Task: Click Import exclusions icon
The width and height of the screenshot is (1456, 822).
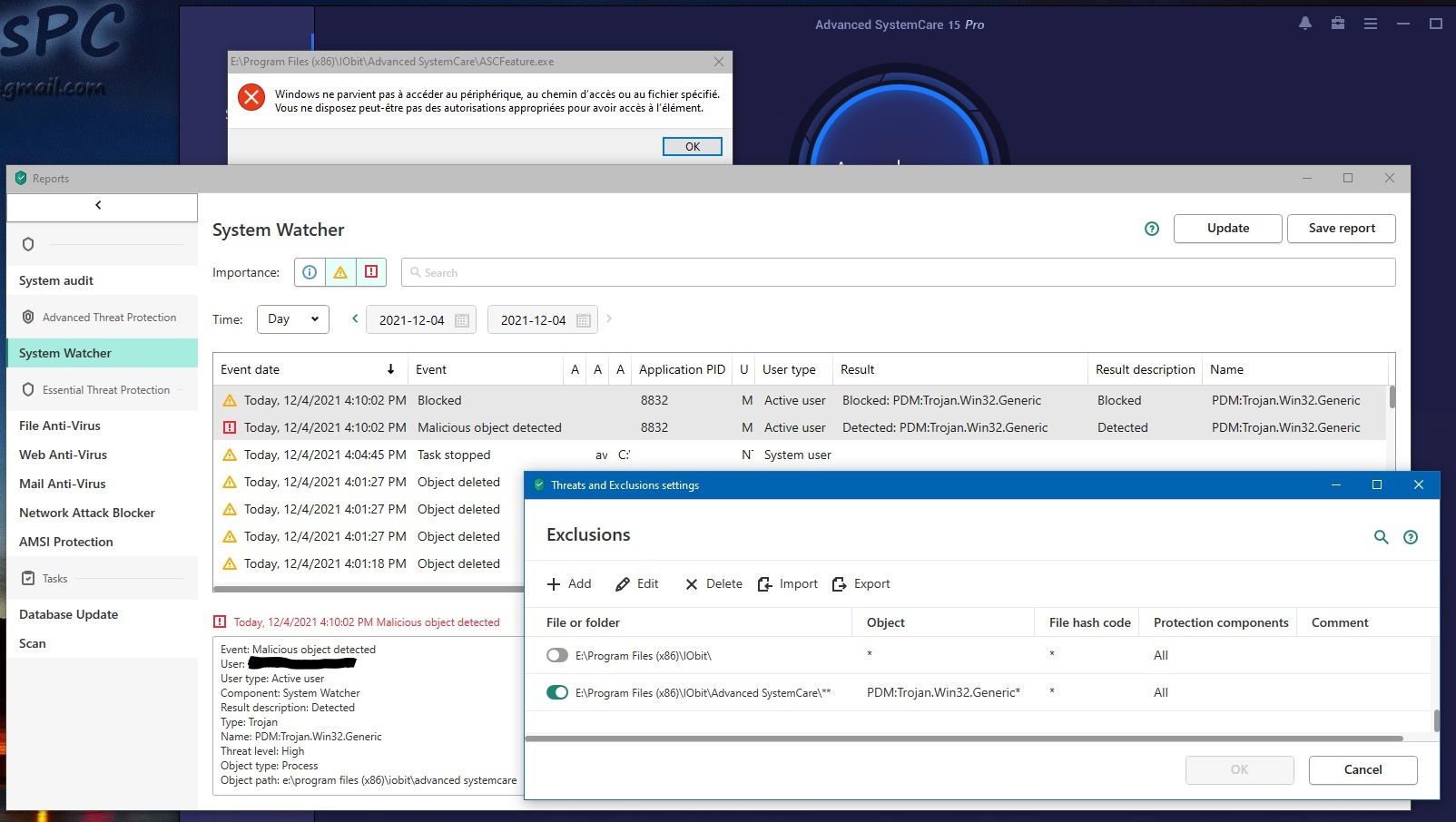Action: (x=765, y=584)
